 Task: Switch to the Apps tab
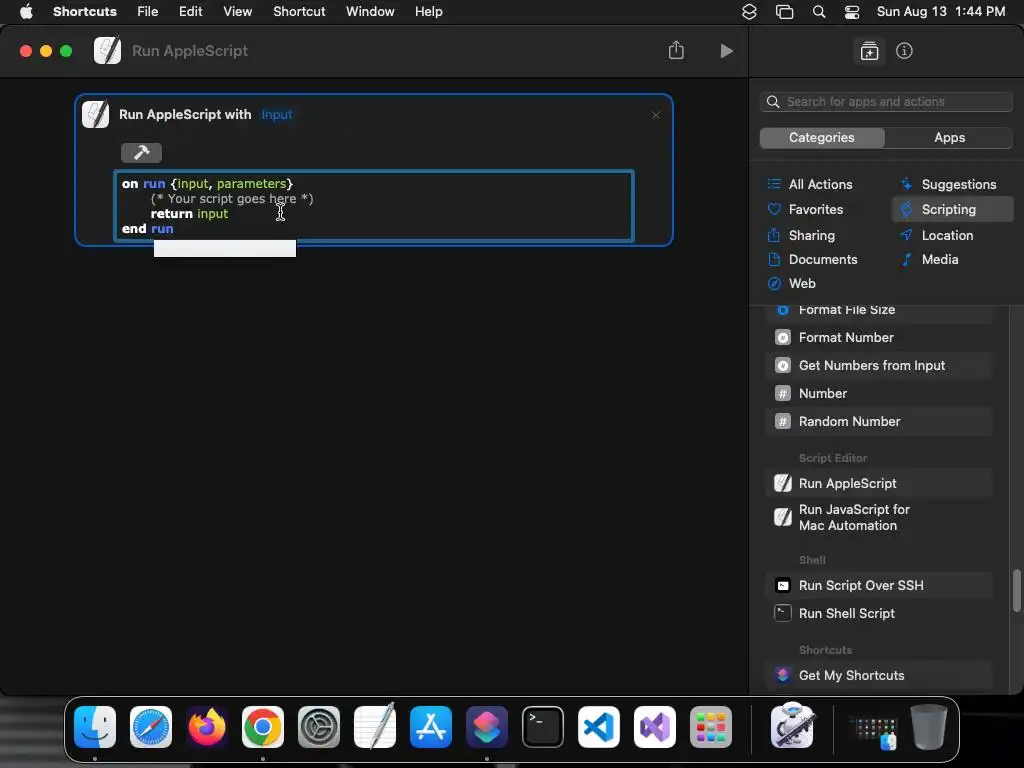[x=949, y=138]
